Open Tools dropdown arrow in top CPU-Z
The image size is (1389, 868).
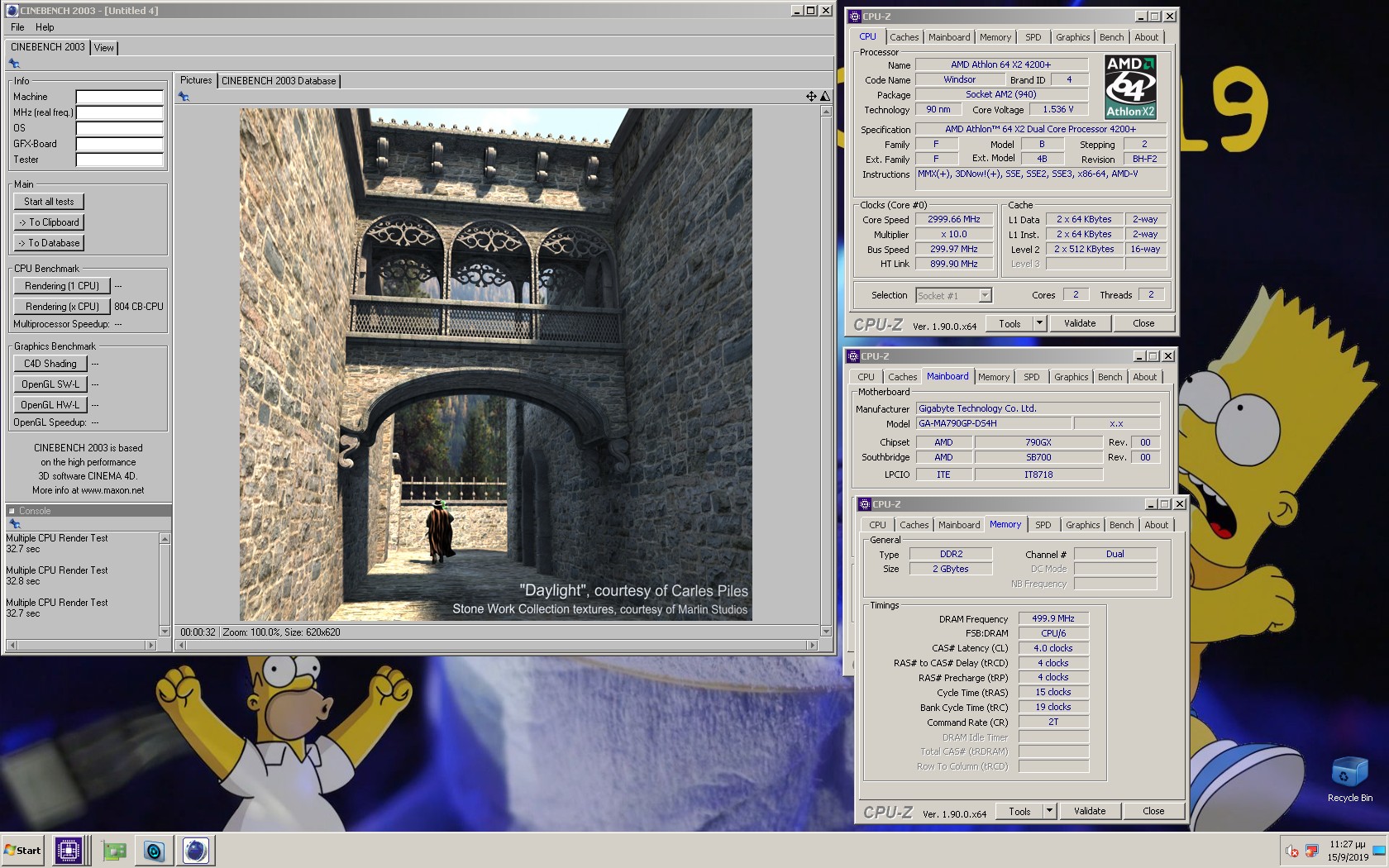point(1039,323)
